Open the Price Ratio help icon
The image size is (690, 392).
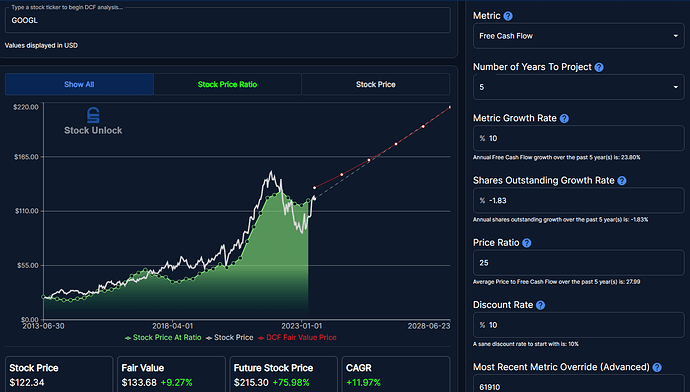527,243
